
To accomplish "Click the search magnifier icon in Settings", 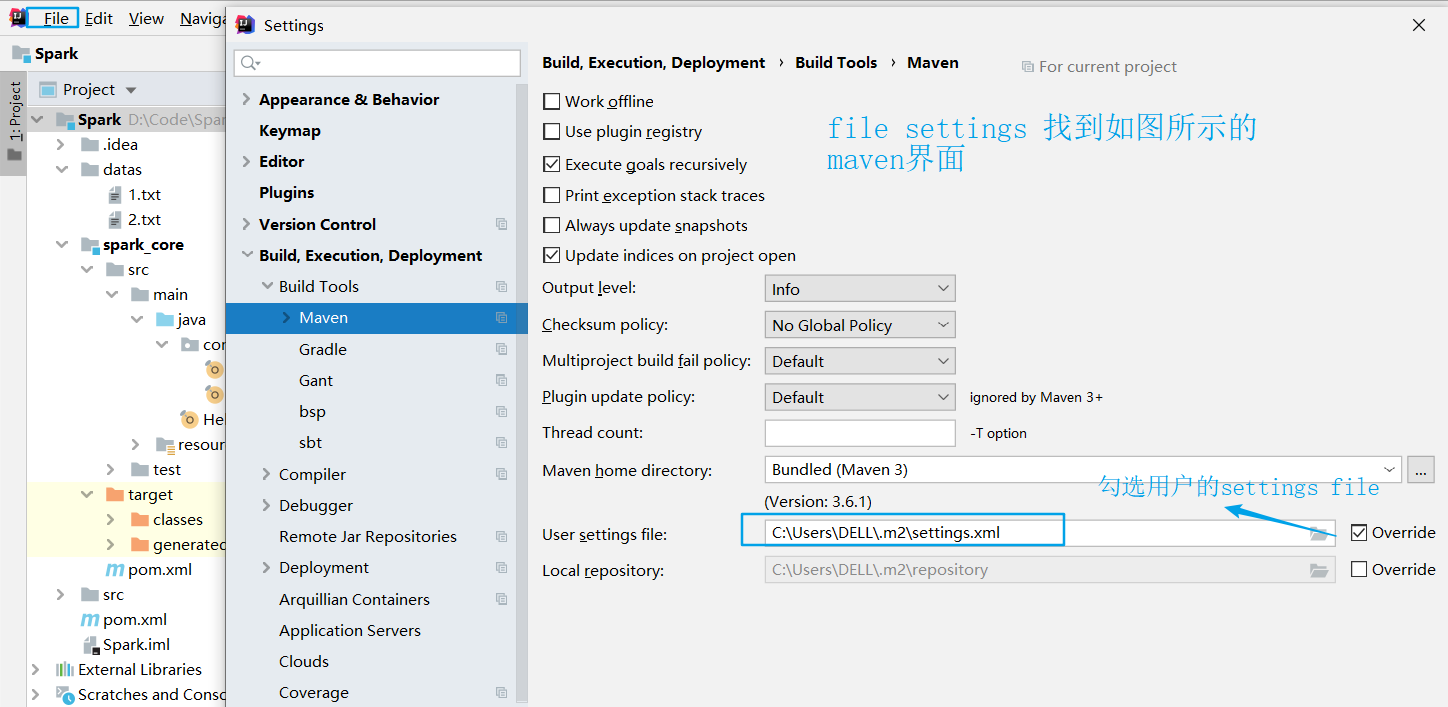I will tap(249, 63).
